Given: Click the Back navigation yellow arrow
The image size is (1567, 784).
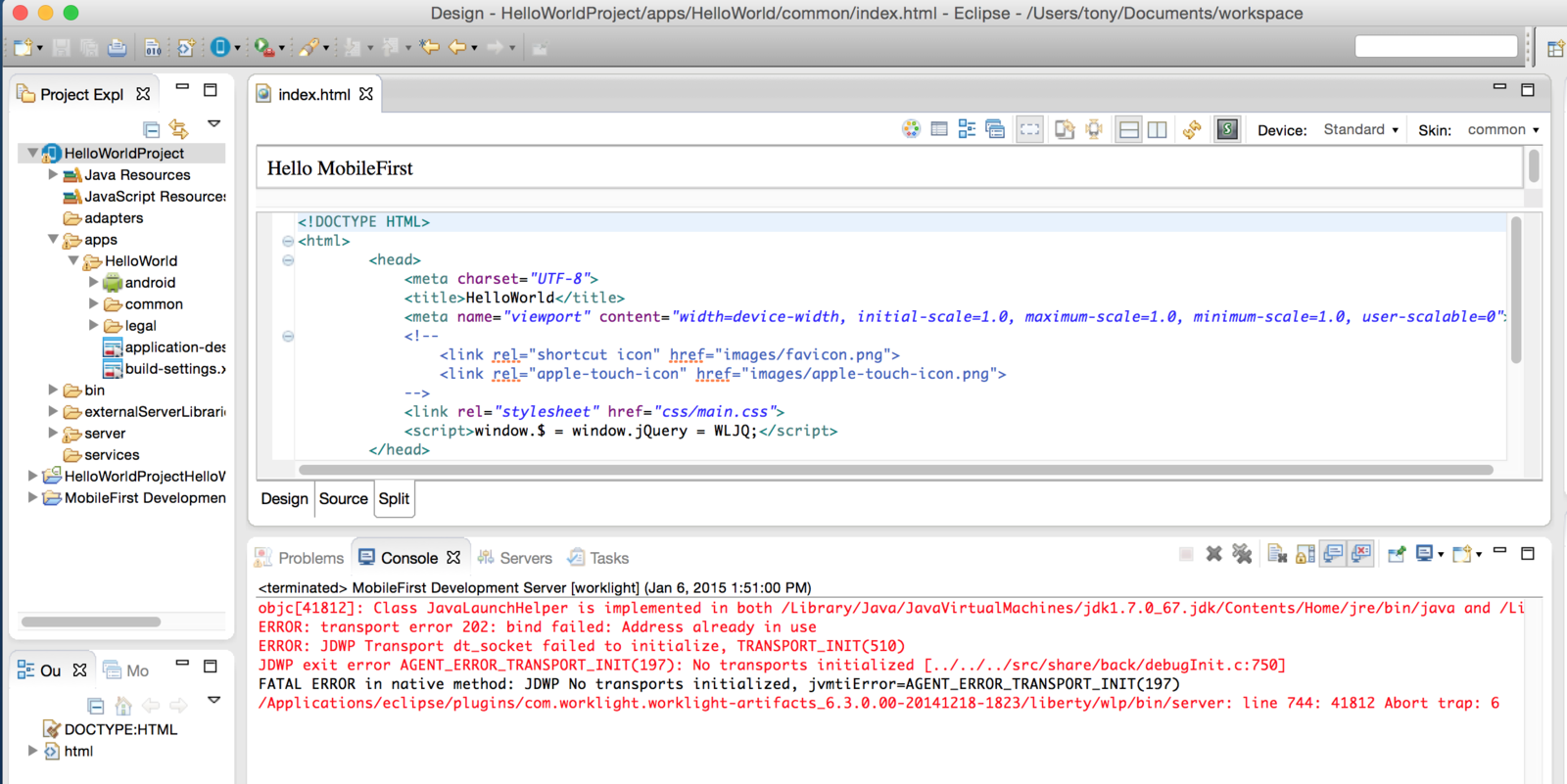Looking at the screenshot, I should (x=456, y=47).
